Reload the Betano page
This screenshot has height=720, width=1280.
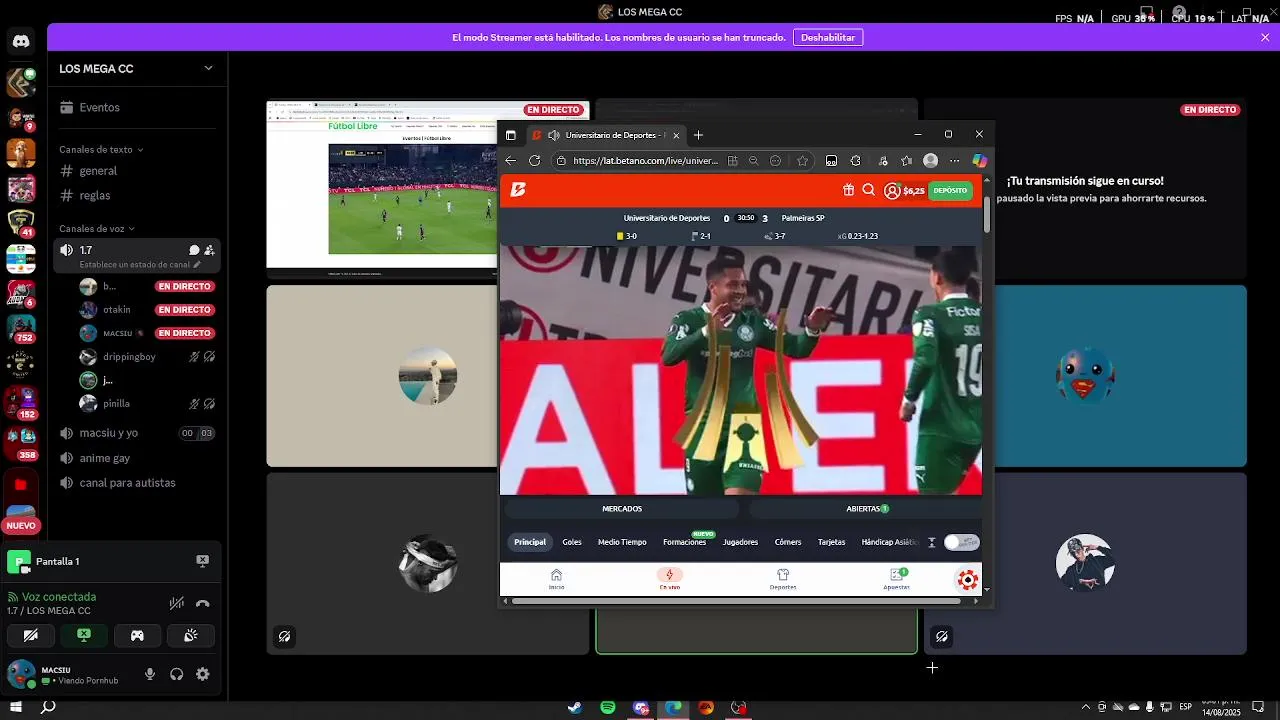535,160
